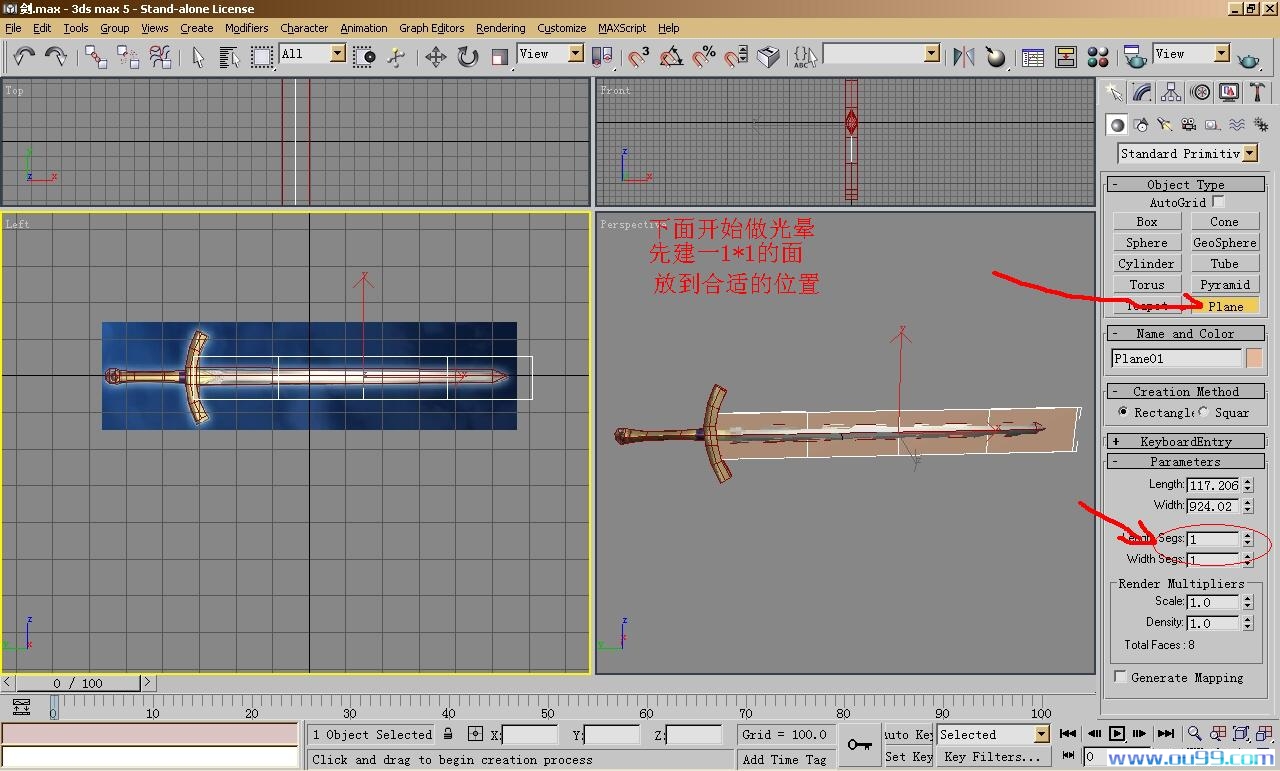Open the Motion command panel tab

[x=1201, y=93]
